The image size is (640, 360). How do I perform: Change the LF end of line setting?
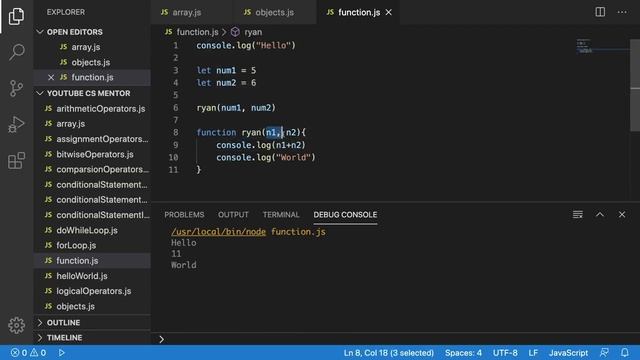click(x=533, y=353)
